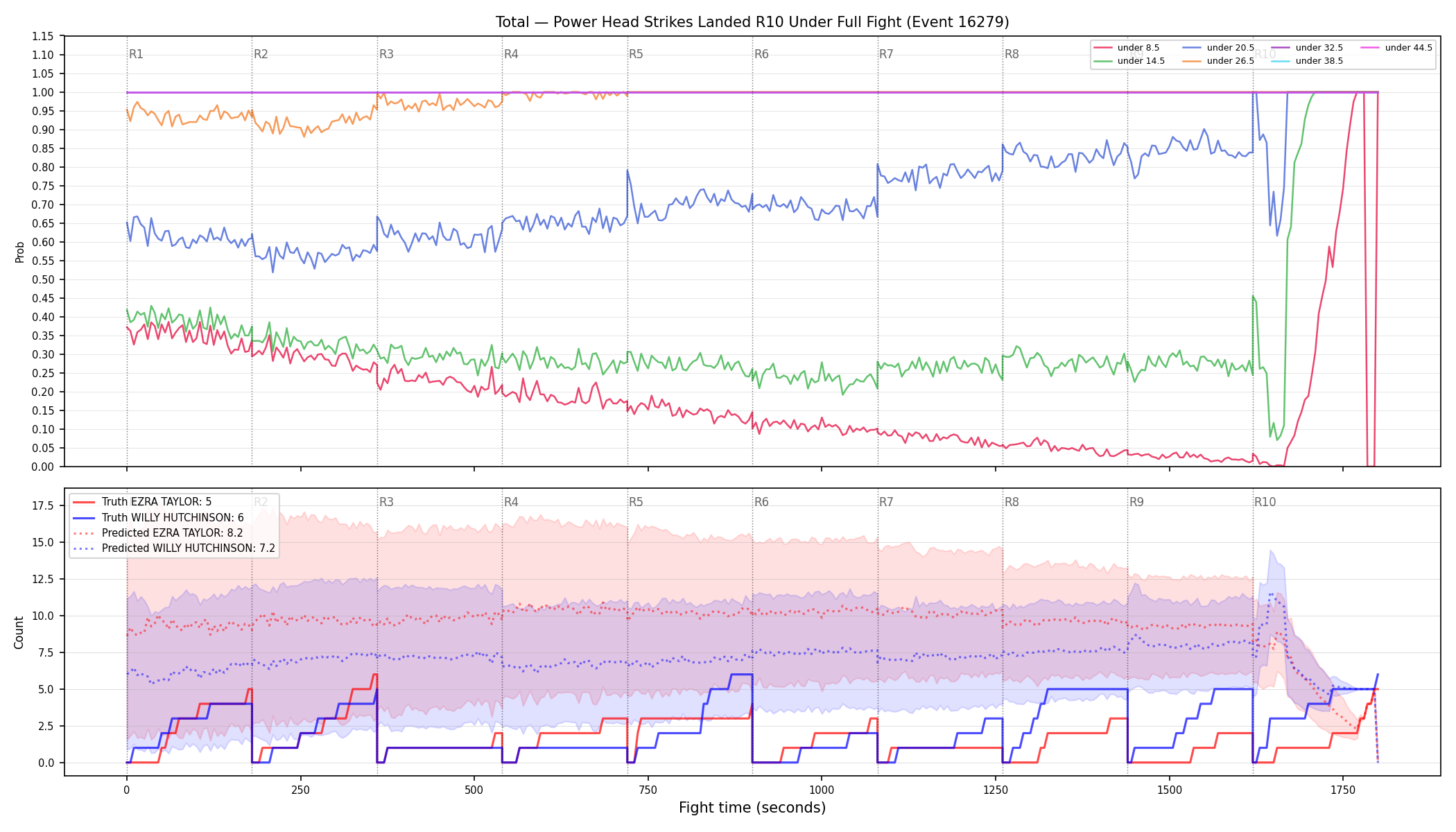
Task: Click the x-axis tick label 250
Action: [x=300, y=790]
